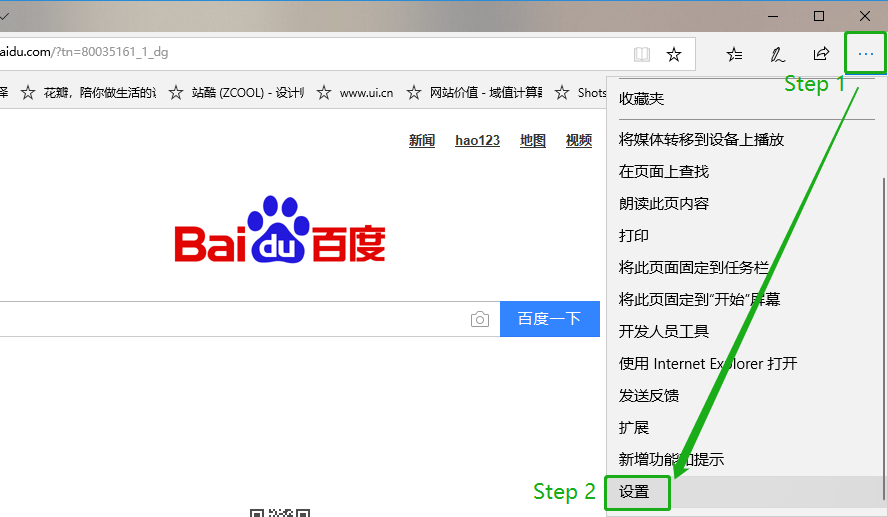
Task: Maximize the browser window
Action: pyautogui.click(x=819, y=16)
